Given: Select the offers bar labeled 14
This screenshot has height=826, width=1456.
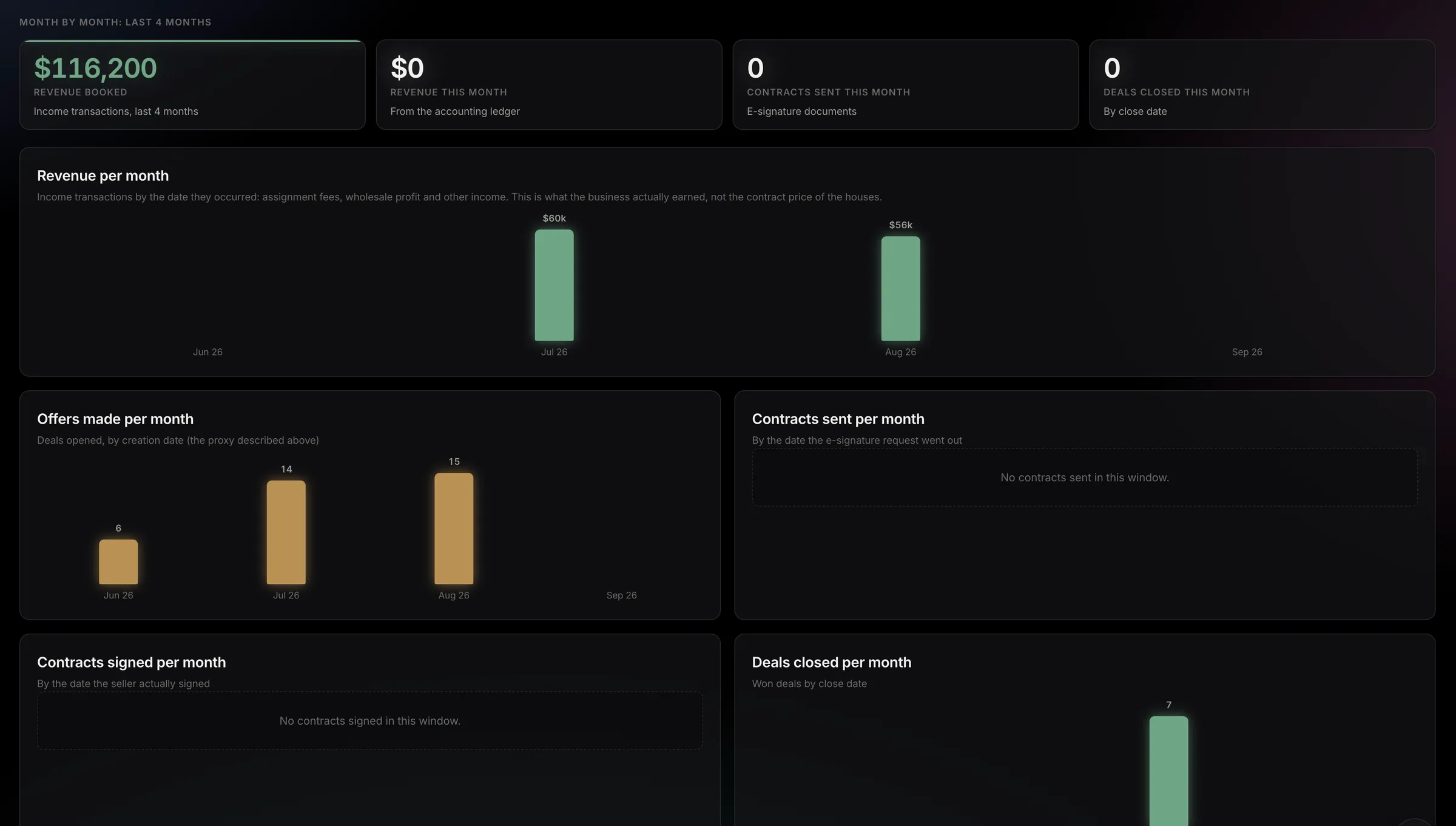Looking at the screenshot, I should pyautogui.click(x=286, y=532).
